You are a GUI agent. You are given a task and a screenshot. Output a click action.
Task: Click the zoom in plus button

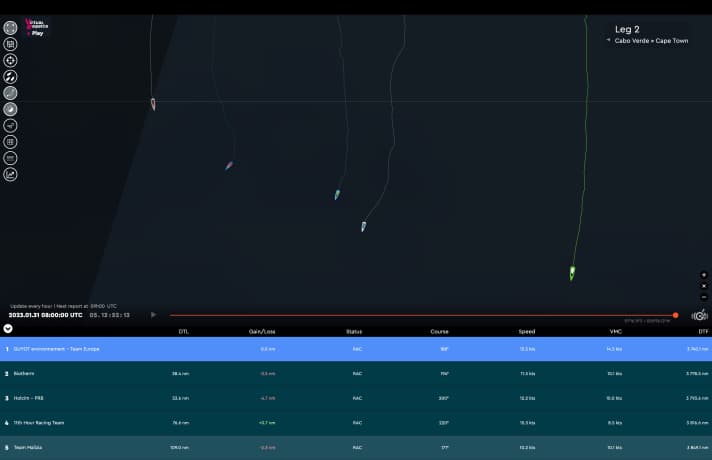click(x=703, y=274)
